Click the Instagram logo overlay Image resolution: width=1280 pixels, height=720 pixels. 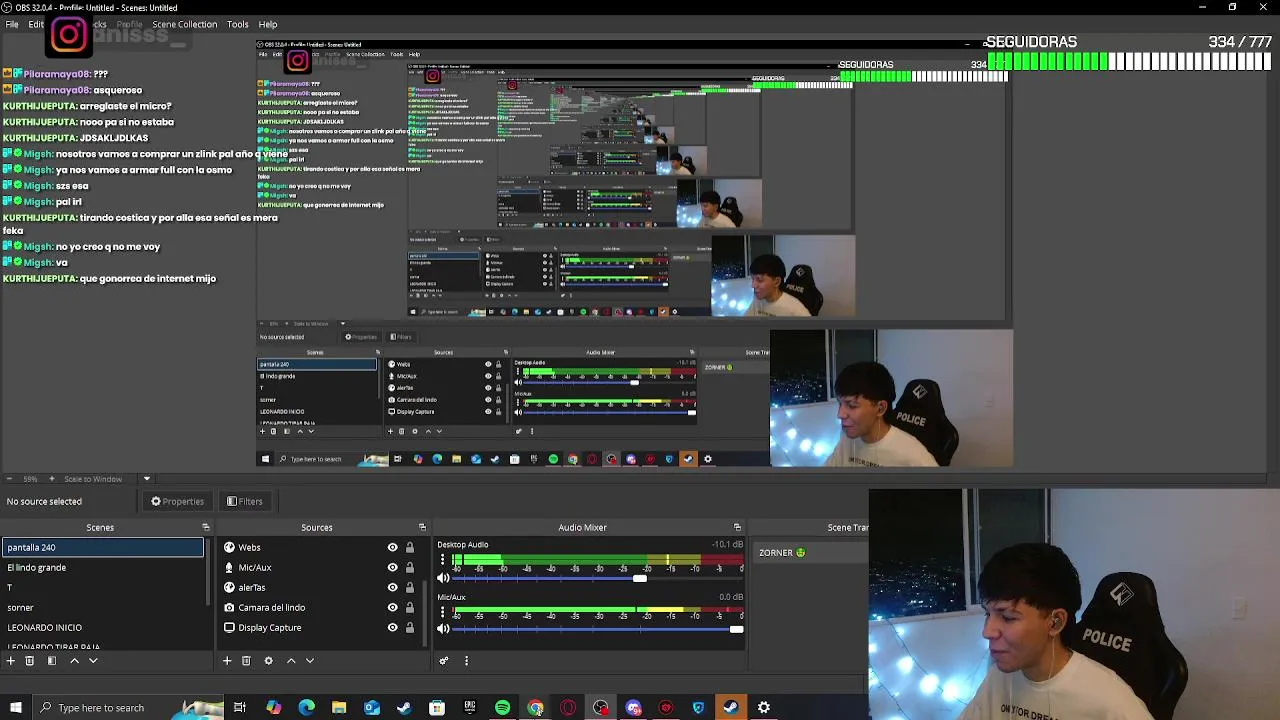coord(69,35)
